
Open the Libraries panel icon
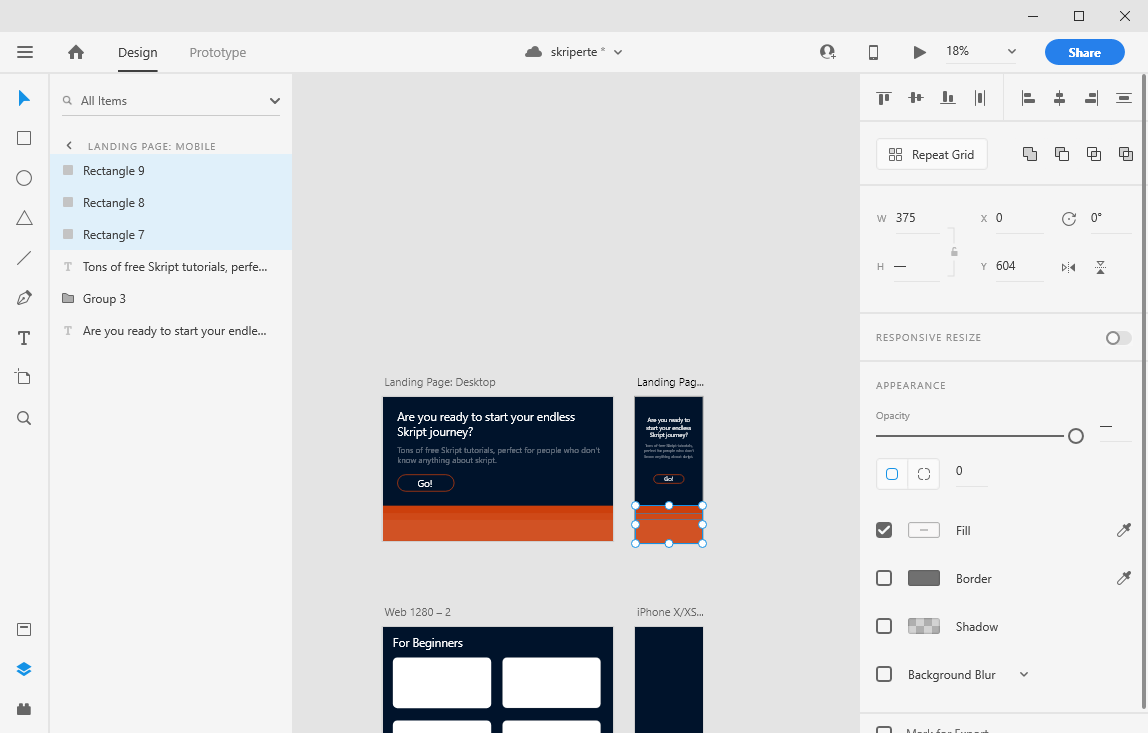(24, 630)
